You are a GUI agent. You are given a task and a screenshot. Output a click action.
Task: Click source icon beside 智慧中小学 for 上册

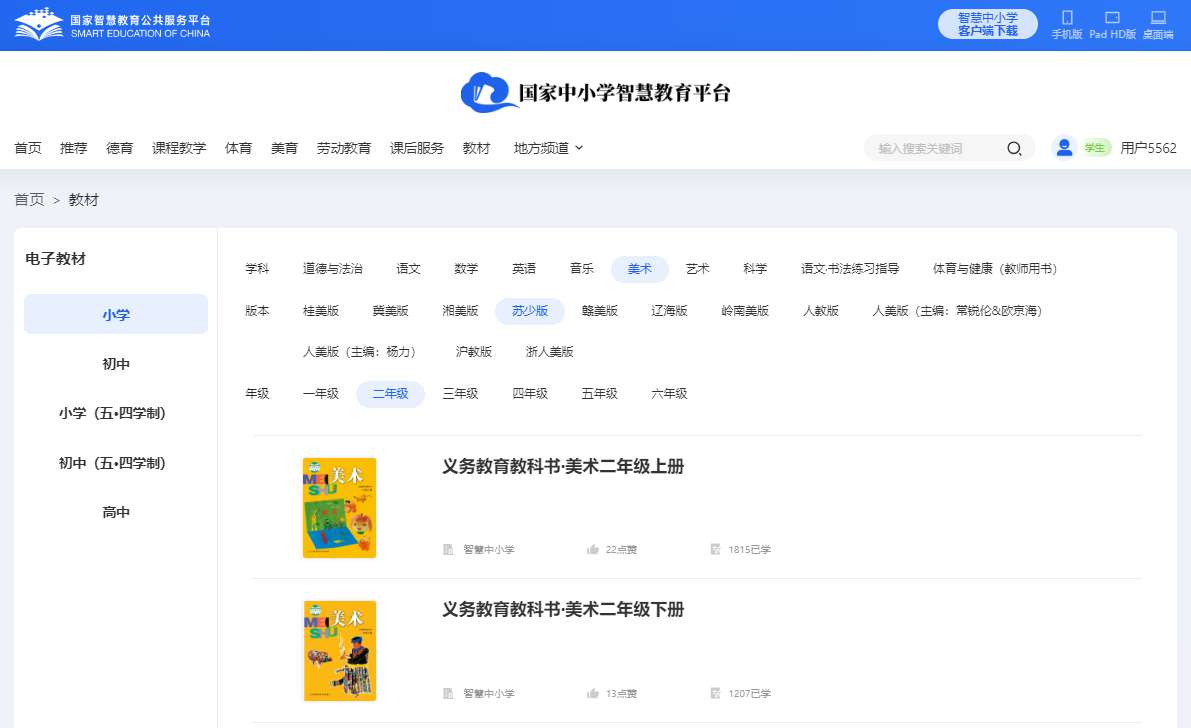(448, 549)
